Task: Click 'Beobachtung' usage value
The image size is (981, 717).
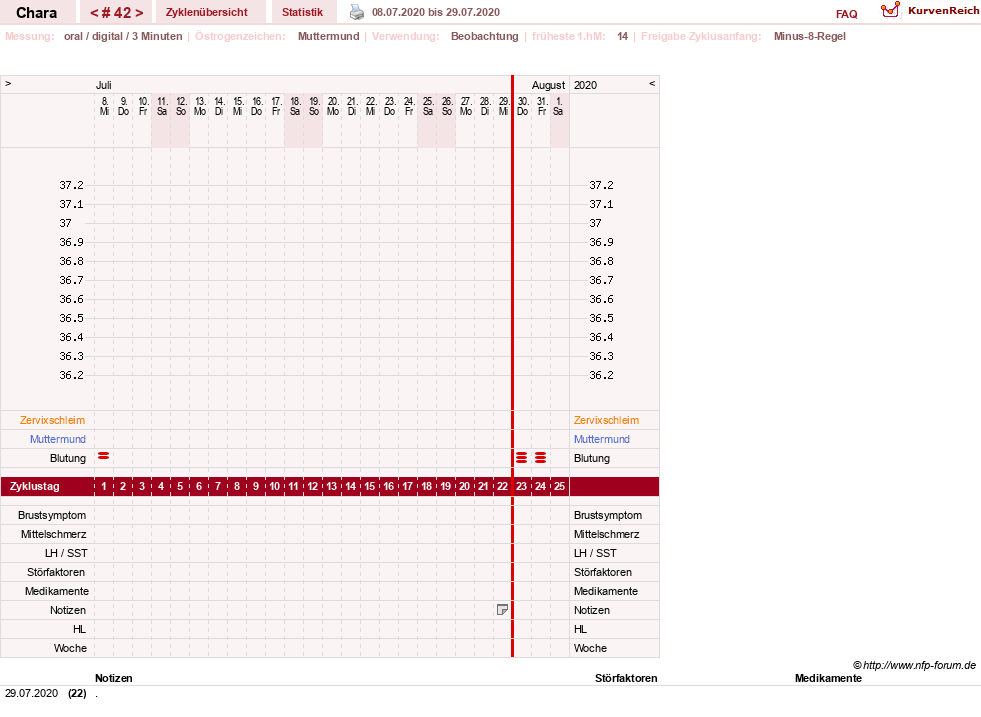Action: [x=485, y=36]
